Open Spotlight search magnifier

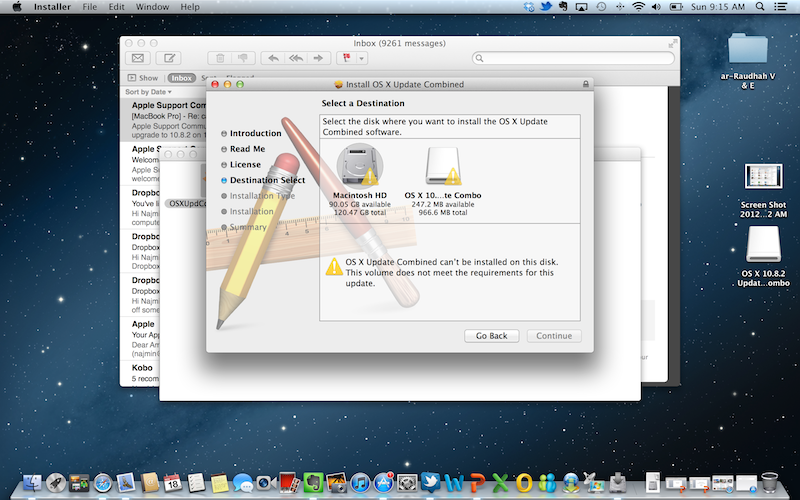[x=760, y=7]
